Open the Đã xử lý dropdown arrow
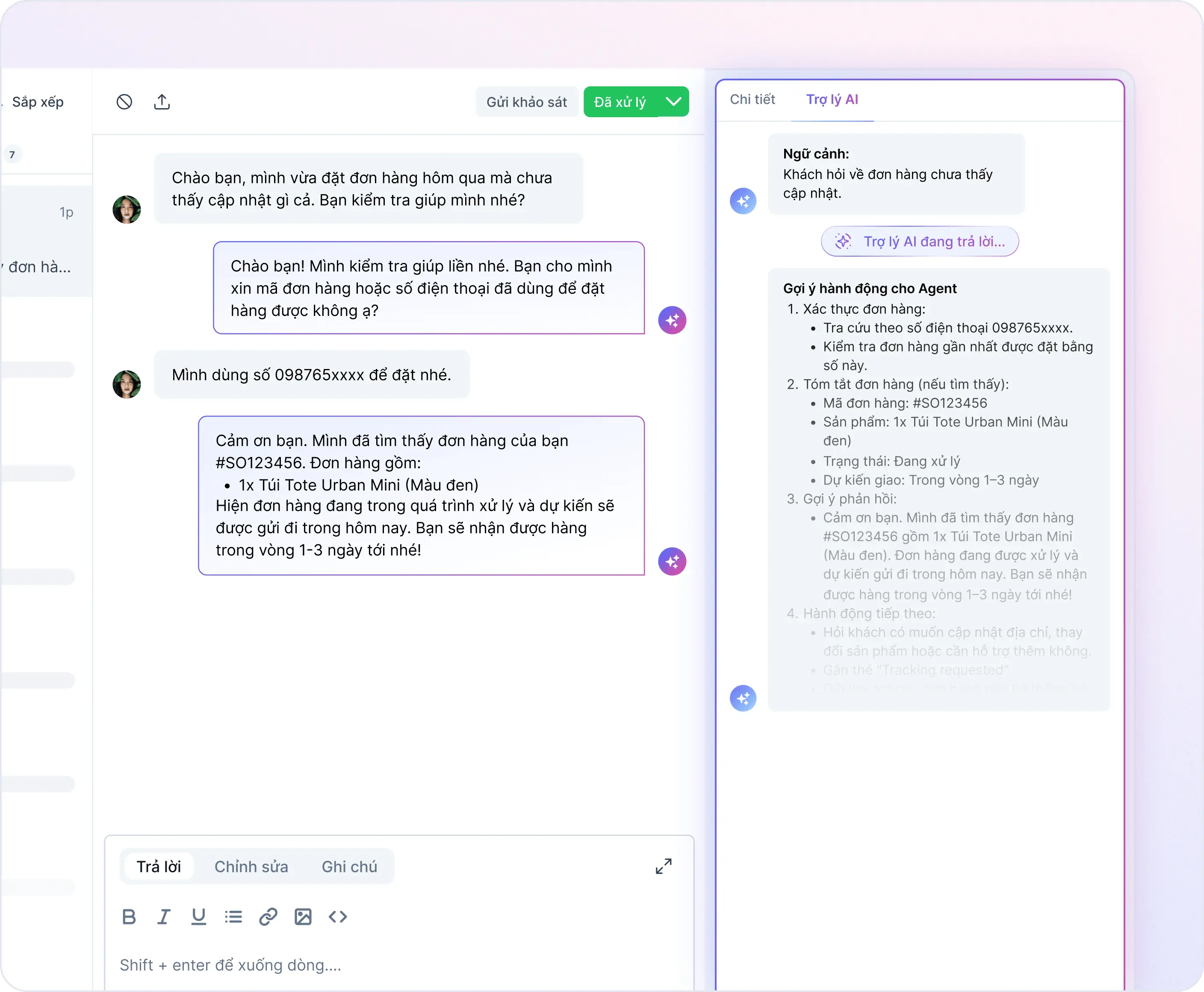Screen dimensions: 1204x992 674,102
